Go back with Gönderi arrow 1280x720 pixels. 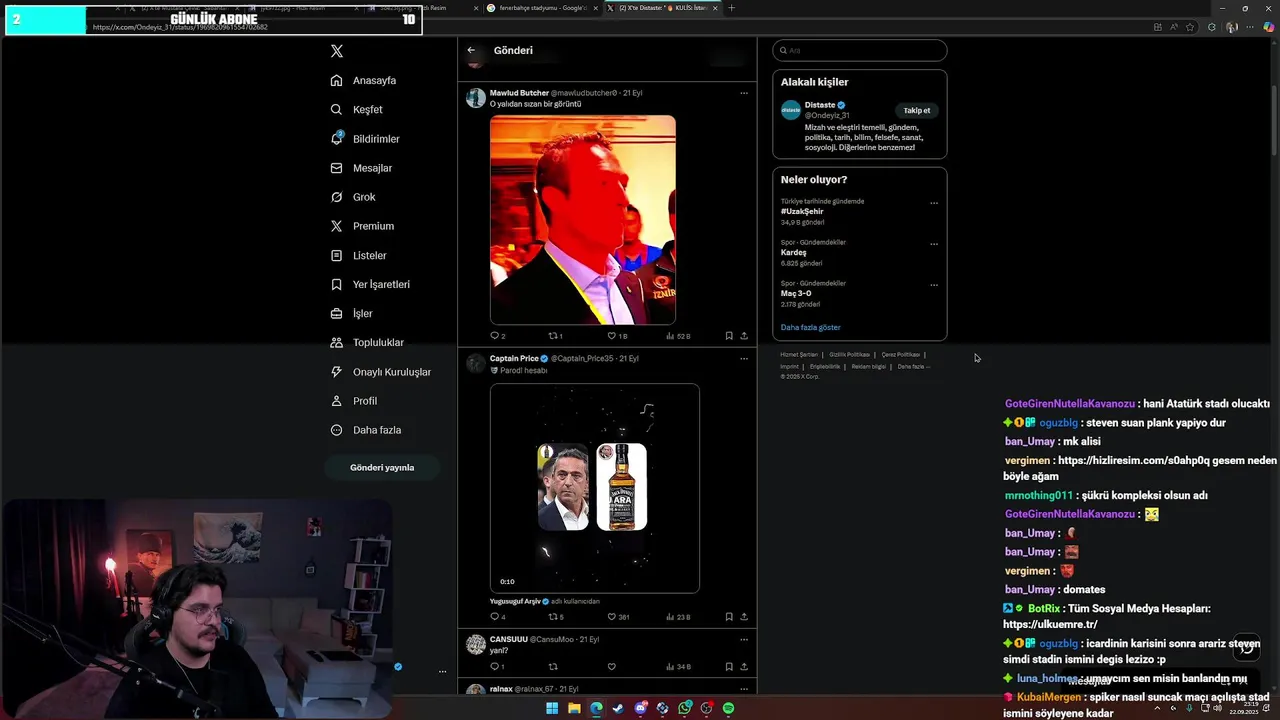(x=471, y=50)
